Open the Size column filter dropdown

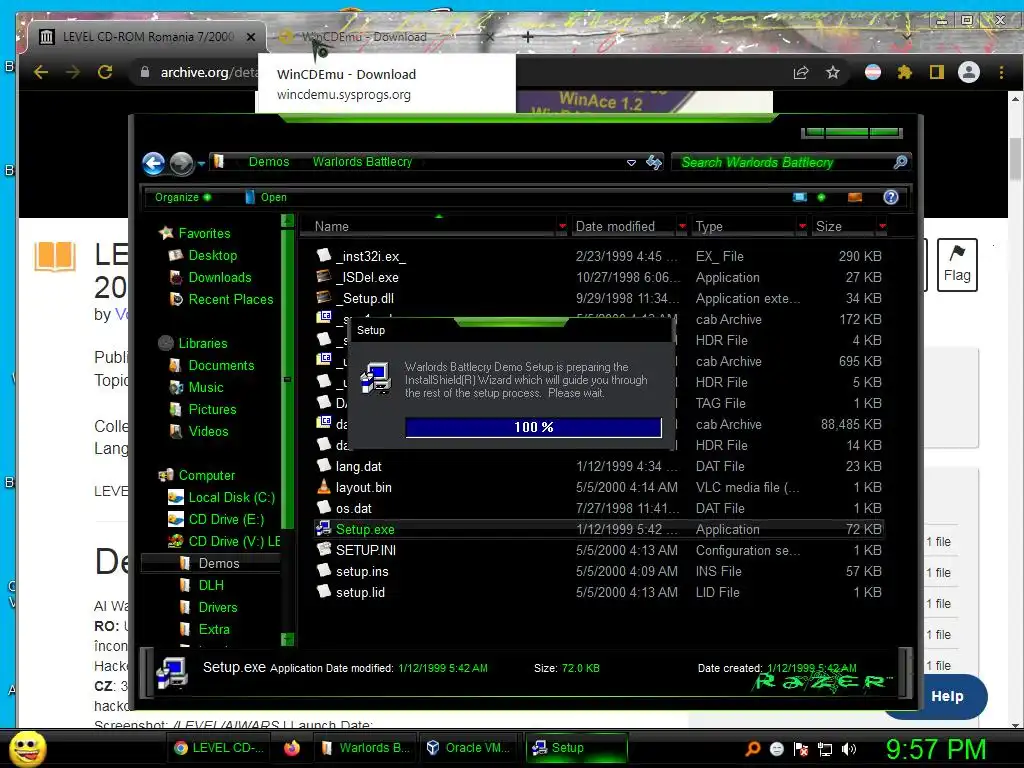[882, 227]
